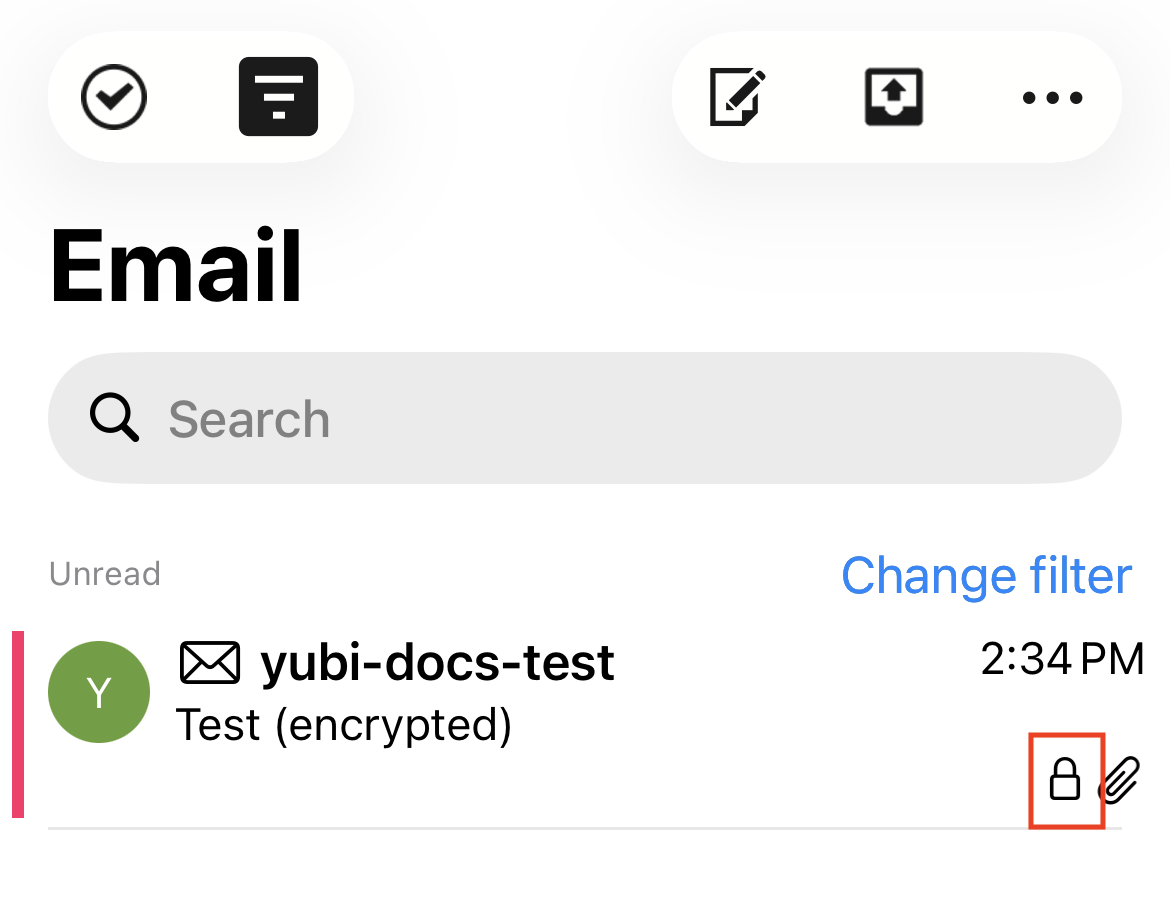Click the unread envelope icon
Viewport: 1170px width, 900px height.
[x=210, y=662]
